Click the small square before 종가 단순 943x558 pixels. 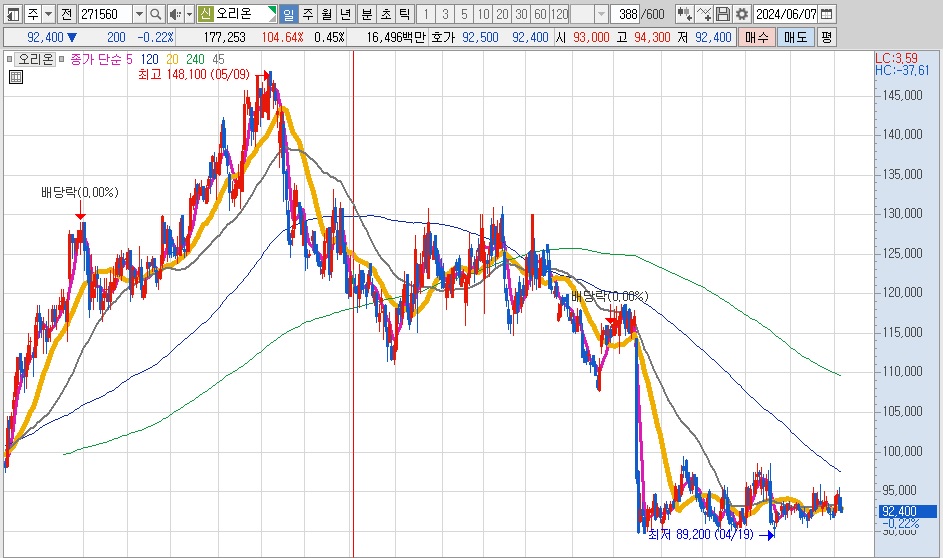61,59
